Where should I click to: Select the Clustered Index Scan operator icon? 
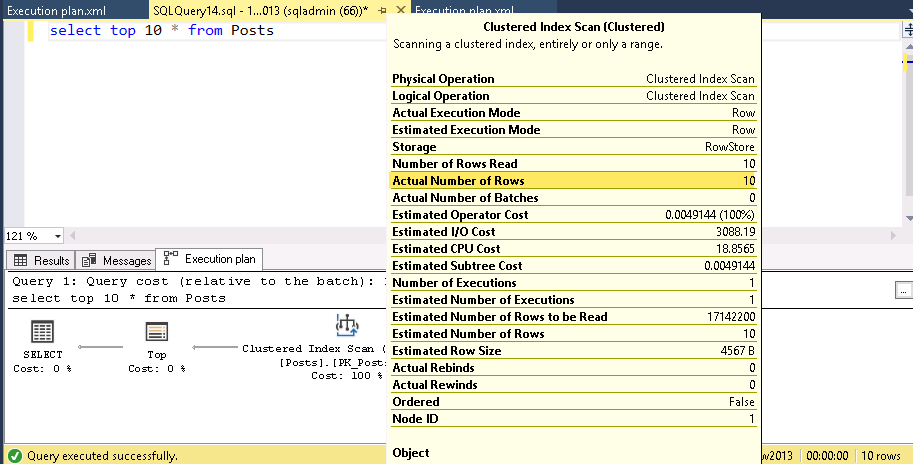pos(347,325)
